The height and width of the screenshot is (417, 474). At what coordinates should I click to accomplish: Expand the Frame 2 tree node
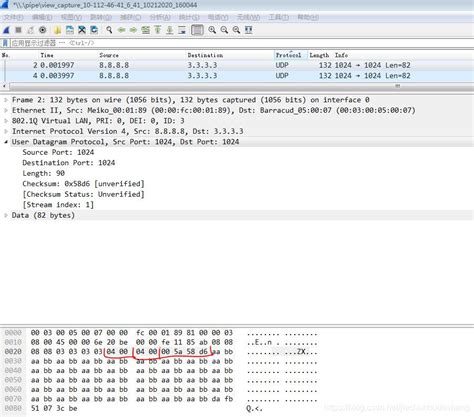click(6, 100)
